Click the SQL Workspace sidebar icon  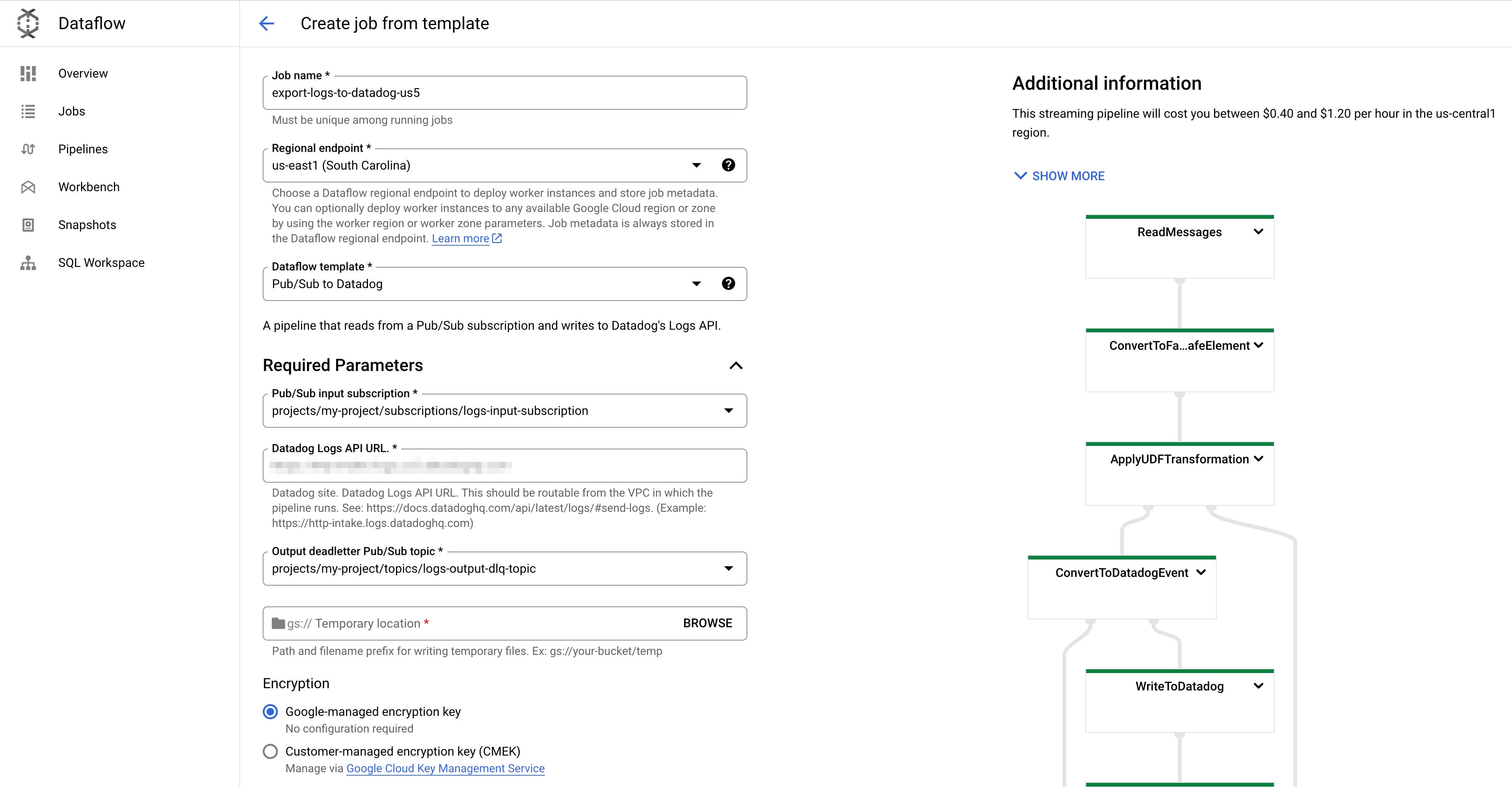pos(28,262)
